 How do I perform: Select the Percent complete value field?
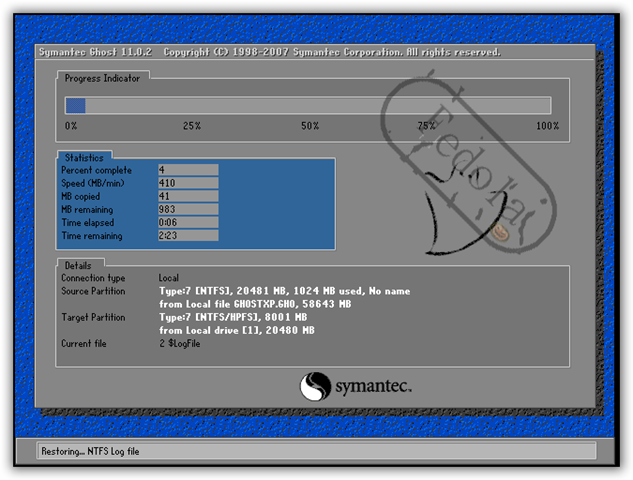pyautogui.click(x=188, y=171)
